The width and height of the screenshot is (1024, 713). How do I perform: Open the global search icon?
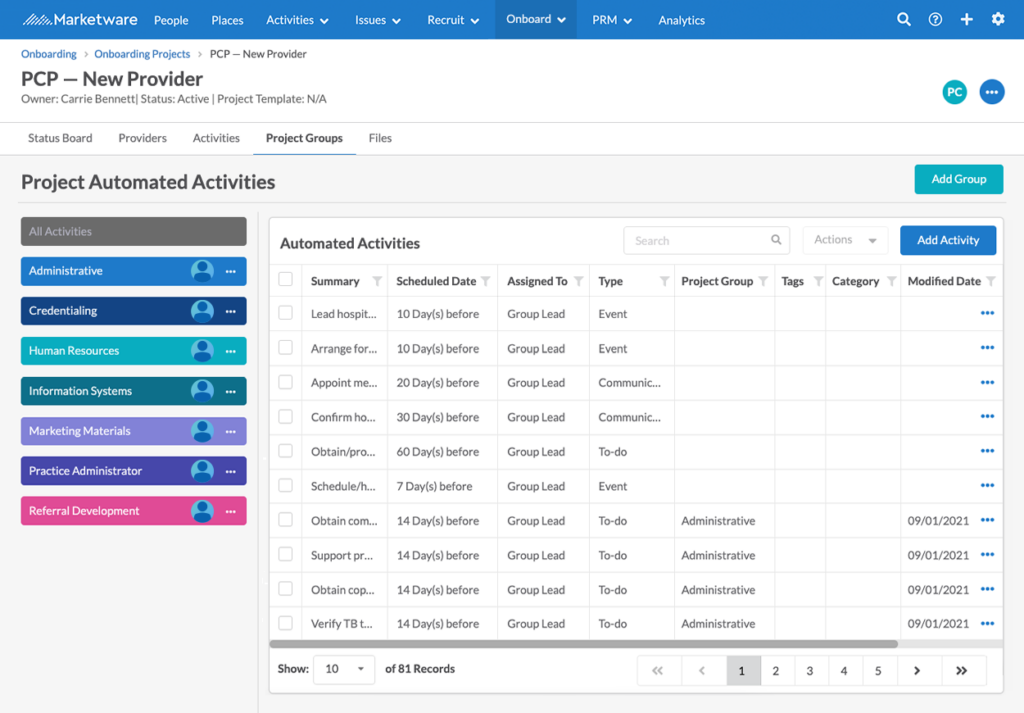903,19
